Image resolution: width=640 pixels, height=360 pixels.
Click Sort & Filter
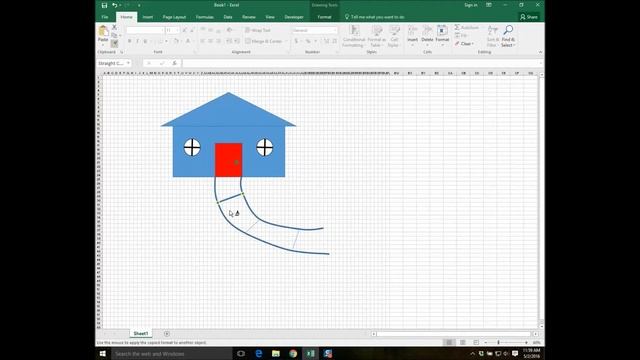pyautogui.click(x=493, y=36)
